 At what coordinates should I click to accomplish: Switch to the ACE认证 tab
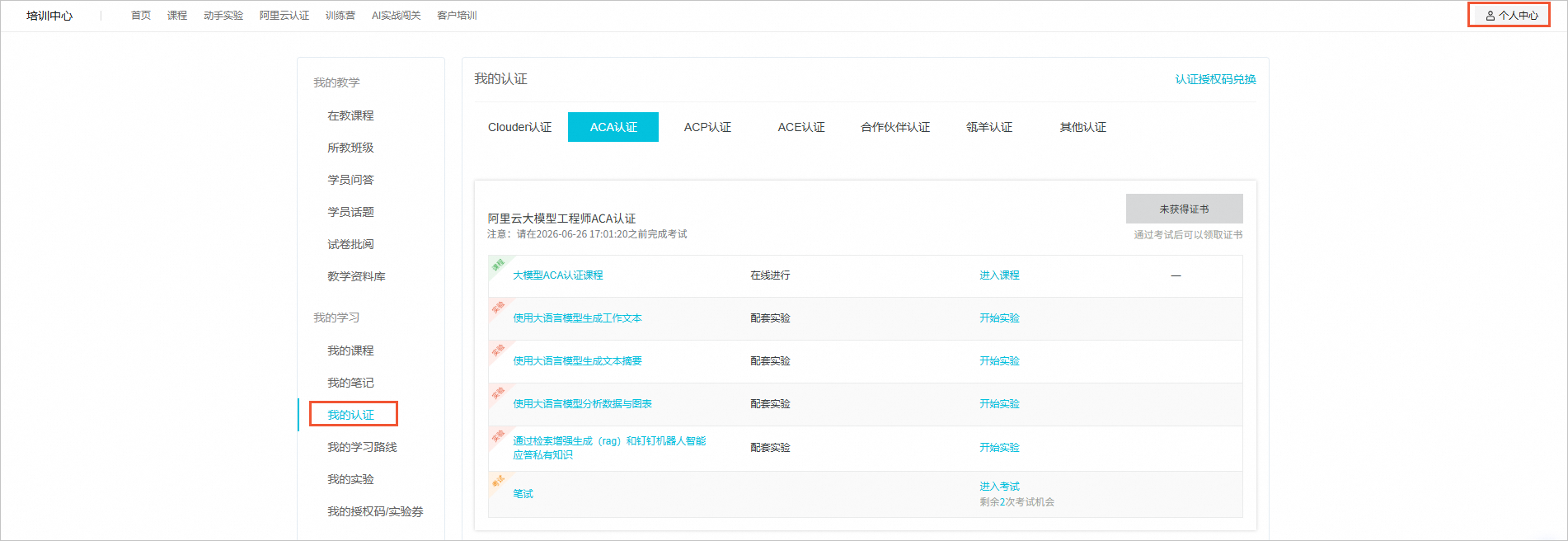[801, 127]
